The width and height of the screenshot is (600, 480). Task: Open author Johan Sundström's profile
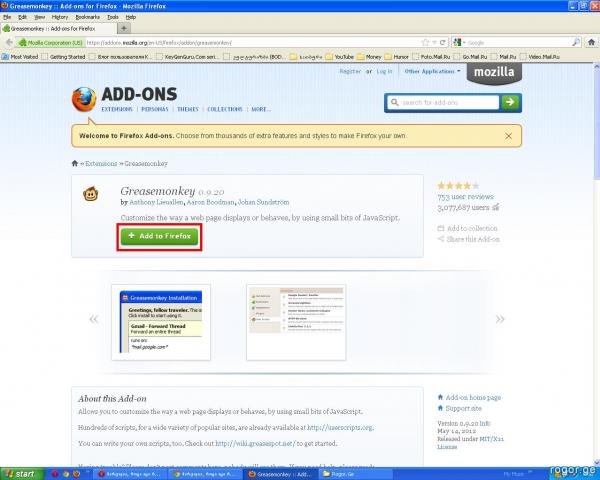click(264, 202)
